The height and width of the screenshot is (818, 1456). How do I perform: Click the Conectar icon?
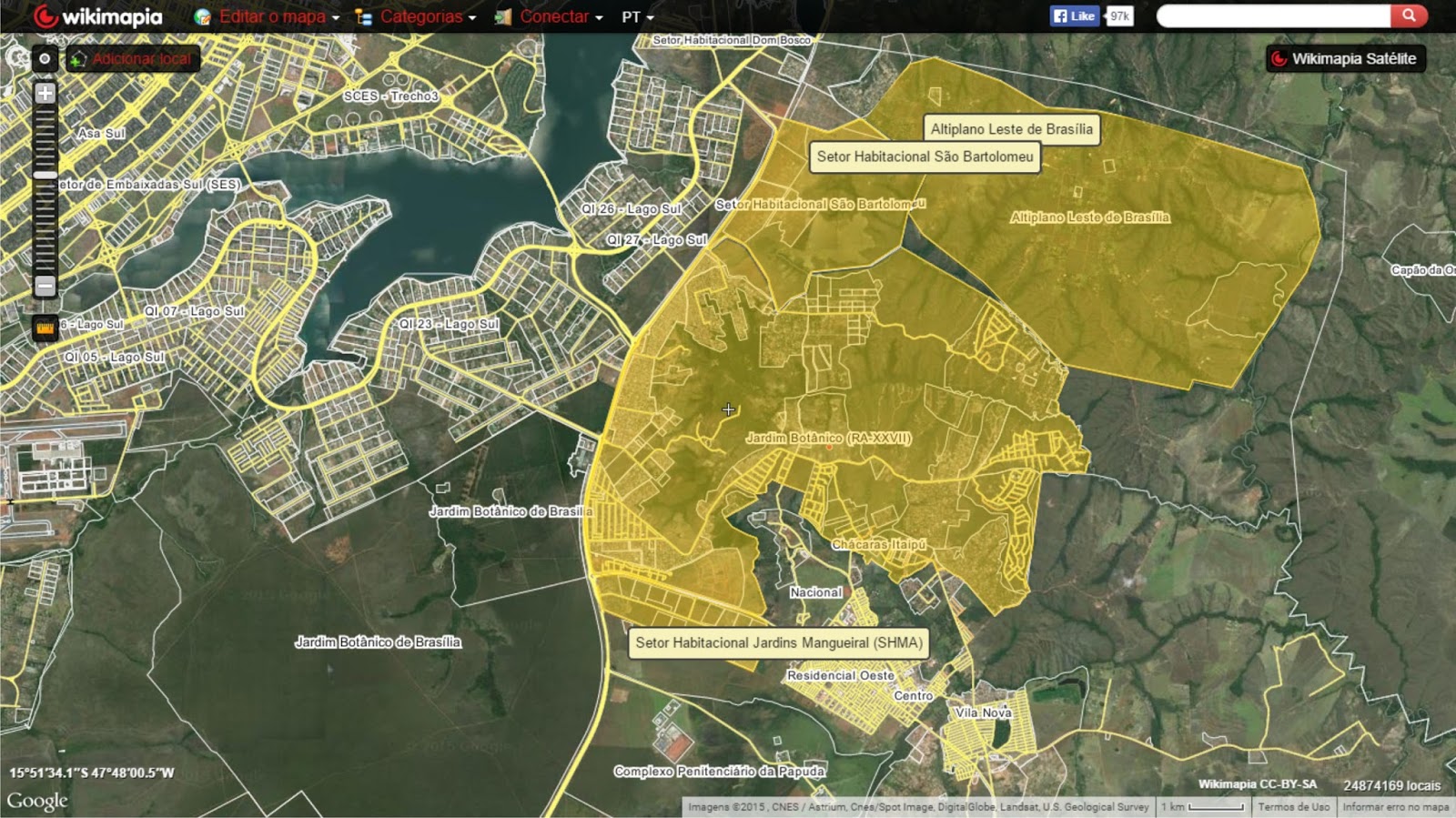(x=502, y=16)
